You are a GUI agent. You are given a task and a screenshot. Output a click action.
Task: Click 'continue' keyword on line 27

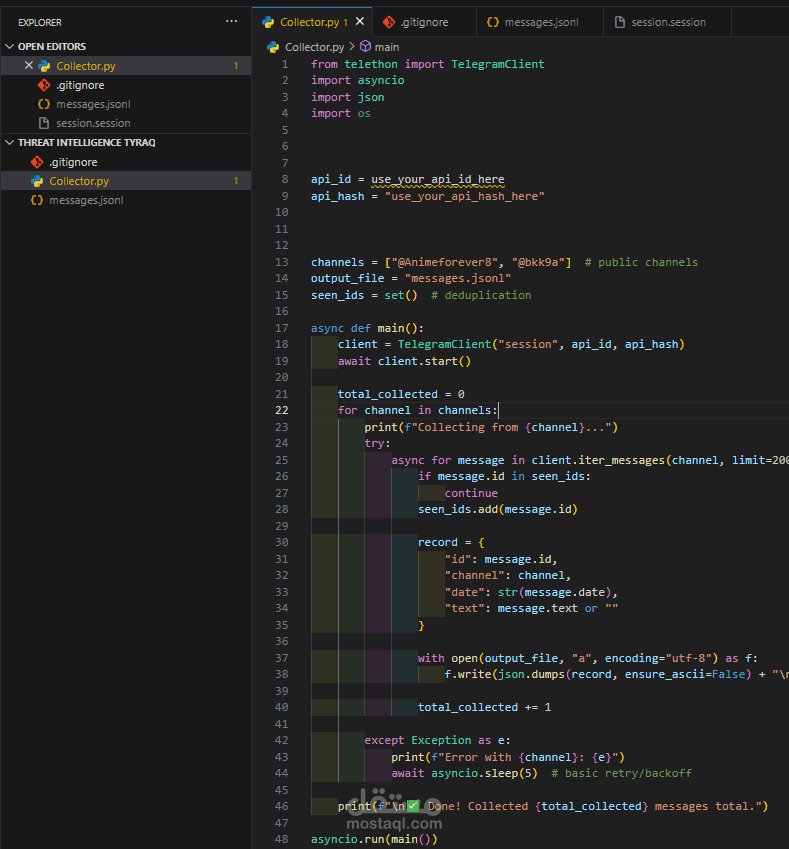point(471,493)
